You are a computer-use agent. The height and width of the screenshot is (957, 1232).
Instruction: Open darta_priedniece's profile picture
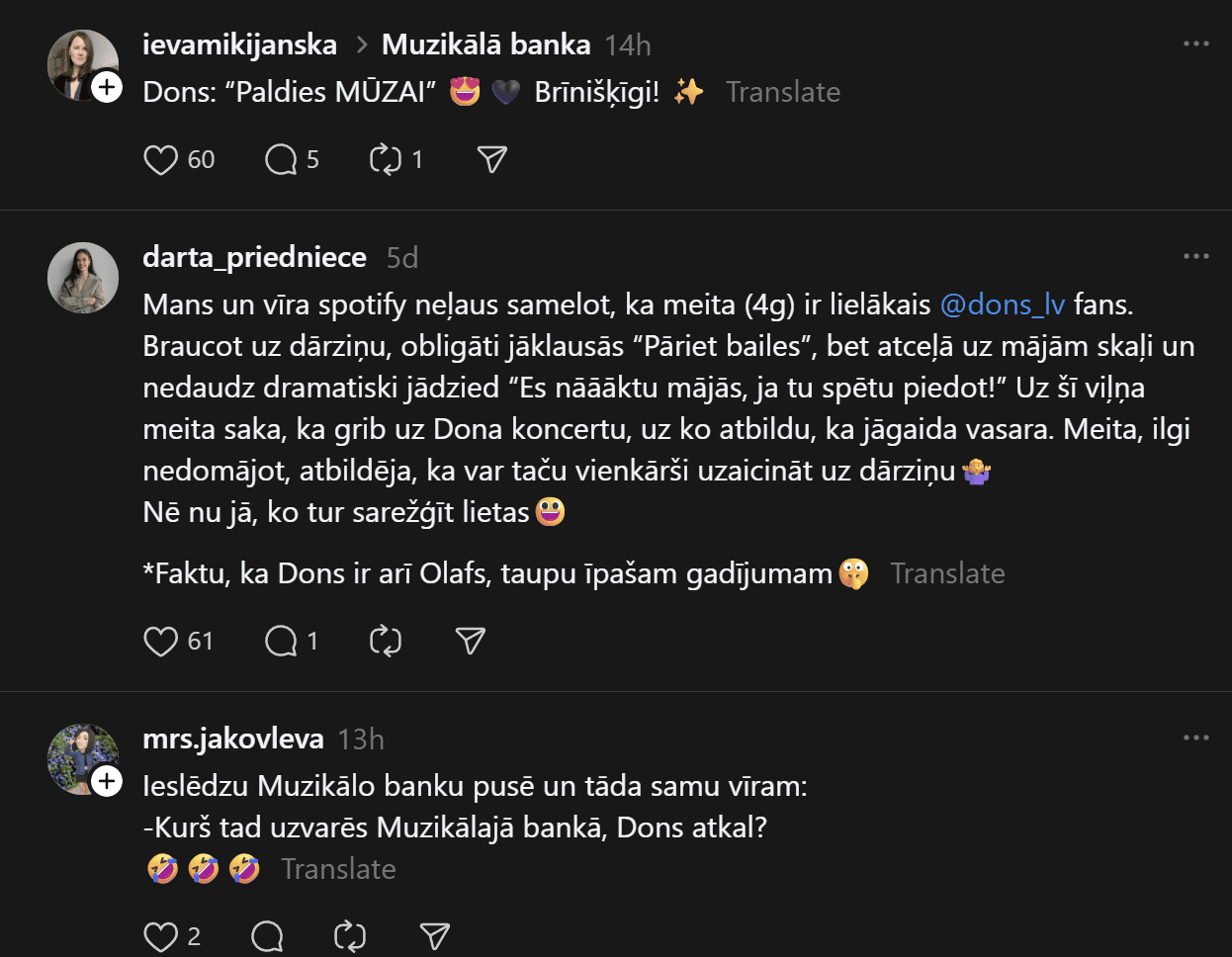coord(83,278)
